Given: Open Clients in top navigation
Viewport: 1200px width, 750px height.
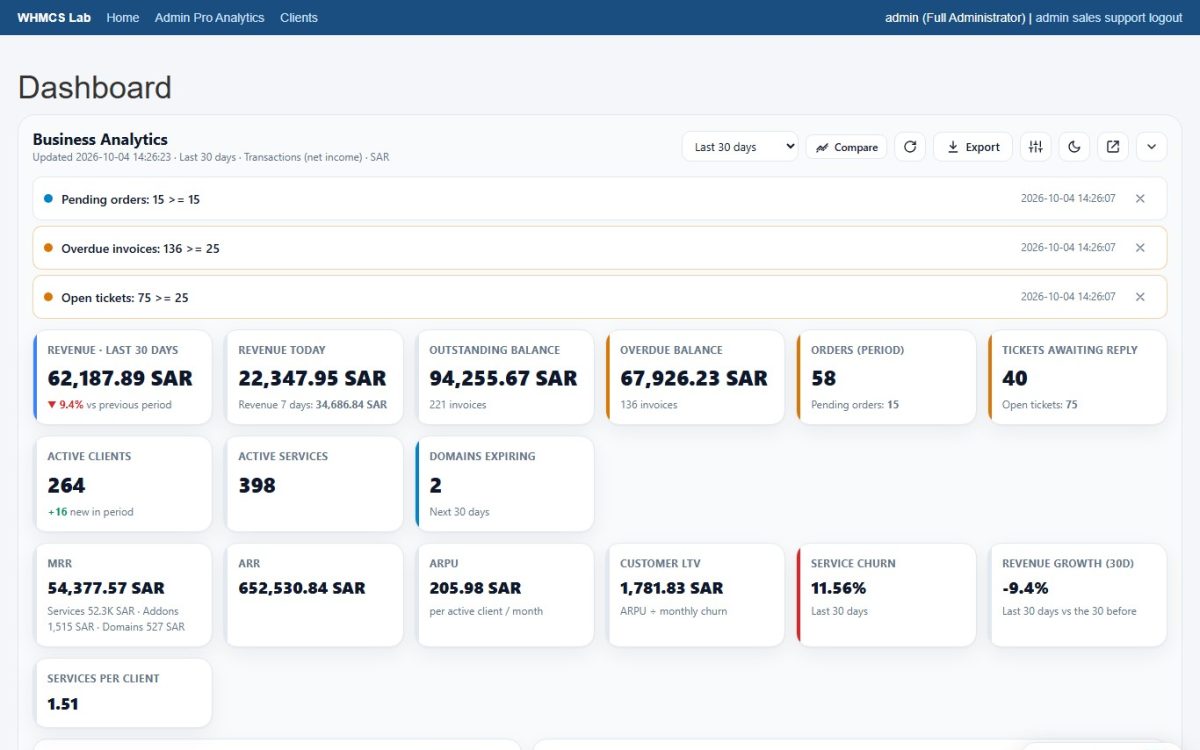Looking at the screenshot, I should click(x=299, y=18).
